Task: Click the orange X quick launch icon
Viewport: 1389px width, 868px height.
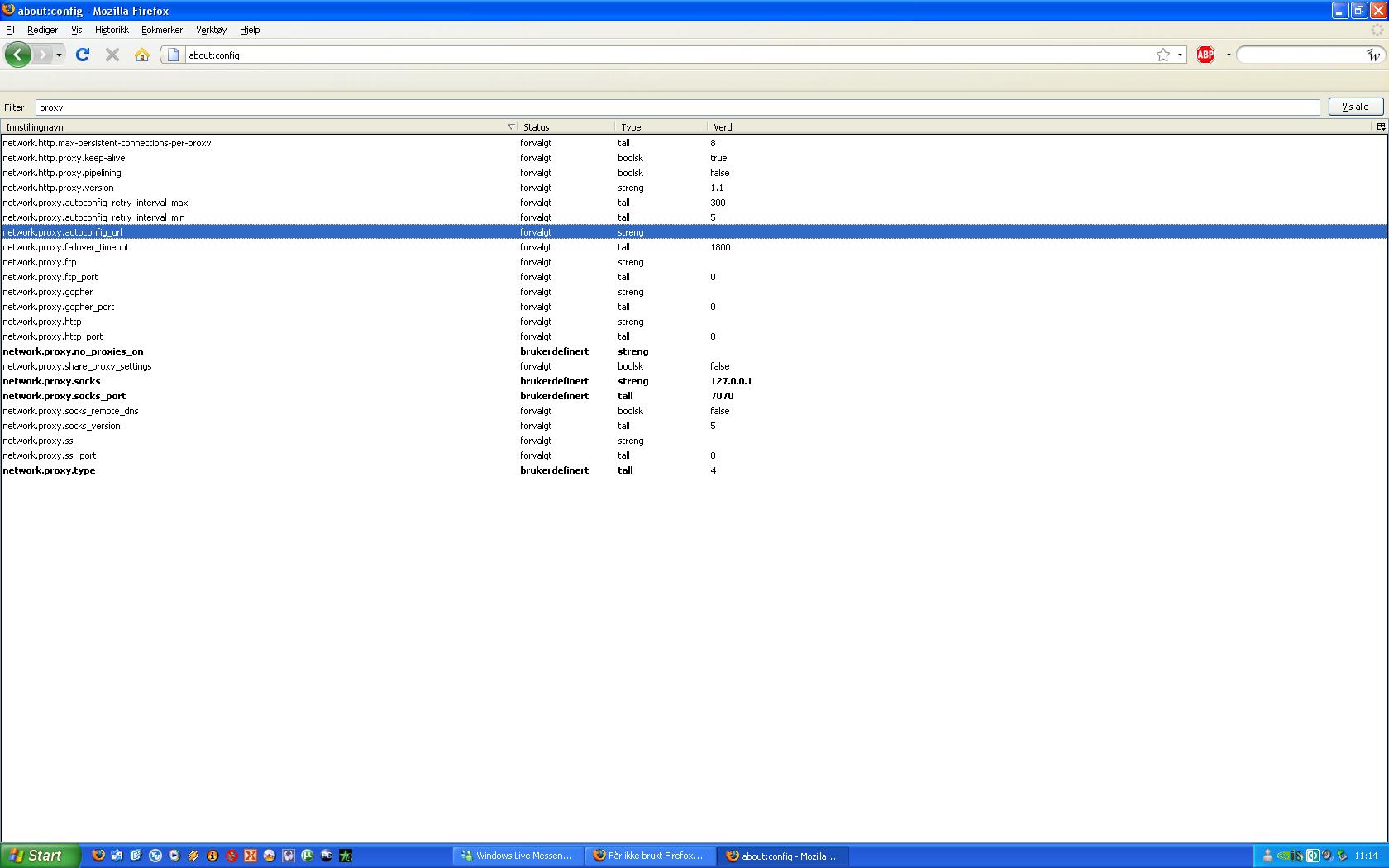Action: coord(250,856)
